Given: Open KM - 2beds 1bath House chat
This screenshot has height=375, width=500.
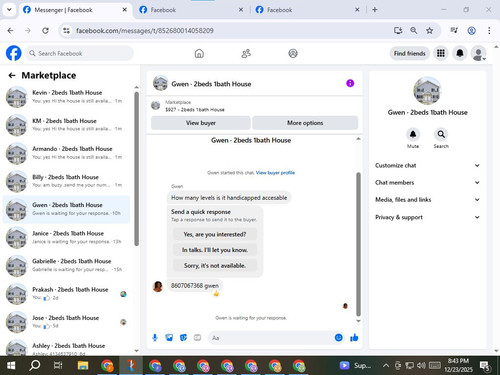Looking at the screenshot, I should tap(66, 125).
